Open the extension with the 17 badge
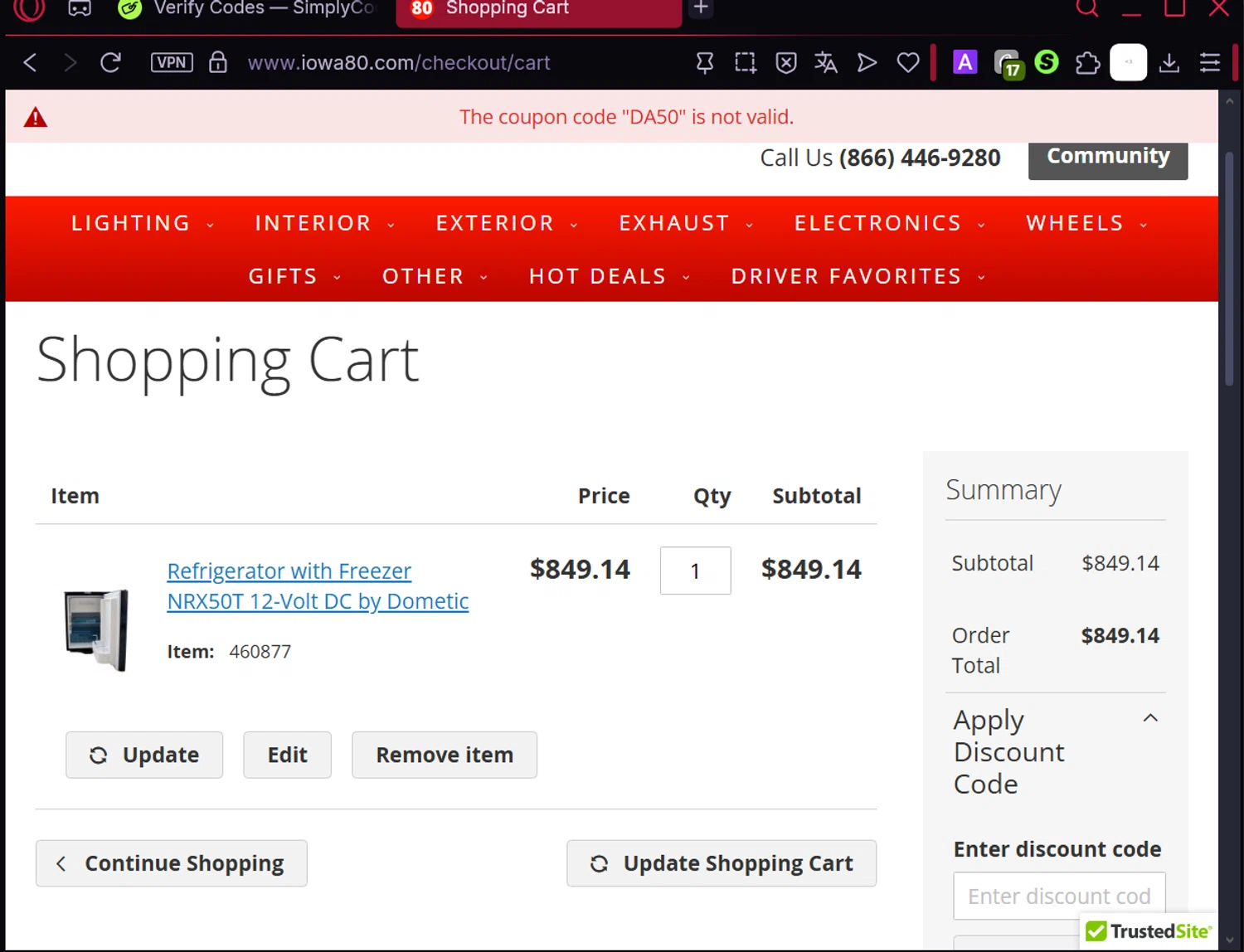Image resolution: width=1244 pixels, height=952 pixels. (x=1008, y=63)
